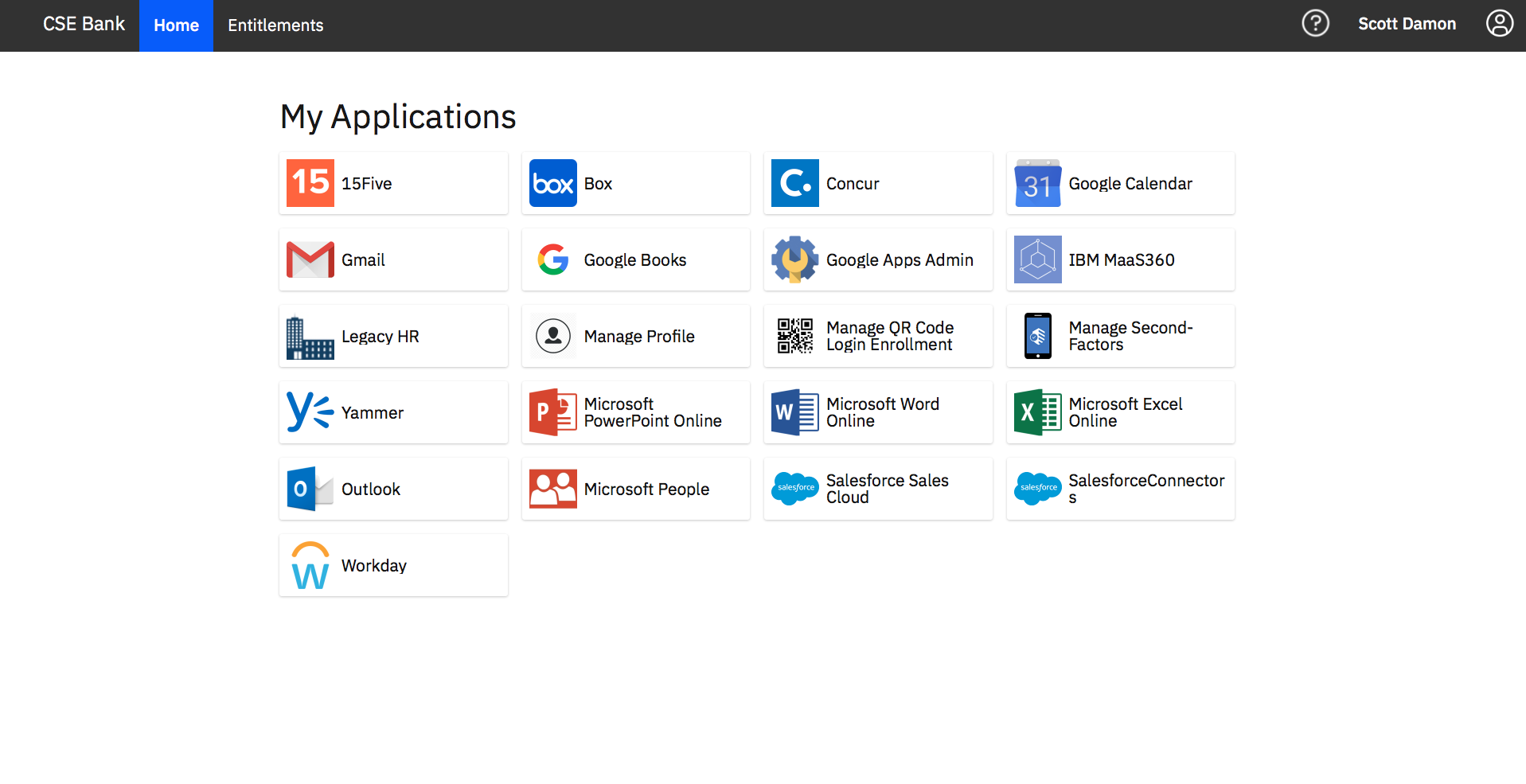This screenshot has width=1526, height=784.
Task: Open Microsoft People icon
Action: point(553,489)
